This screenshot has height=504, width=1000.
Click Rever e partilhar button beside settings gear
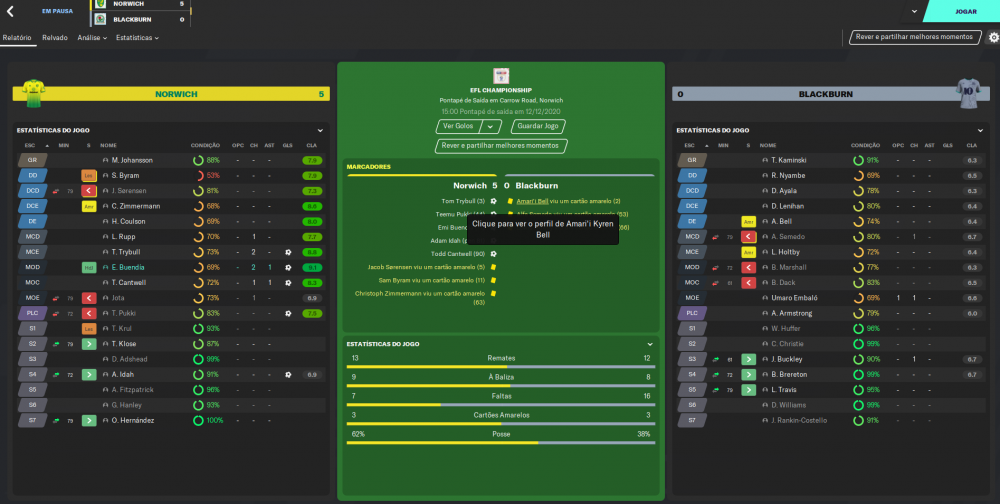click(914, 37)
